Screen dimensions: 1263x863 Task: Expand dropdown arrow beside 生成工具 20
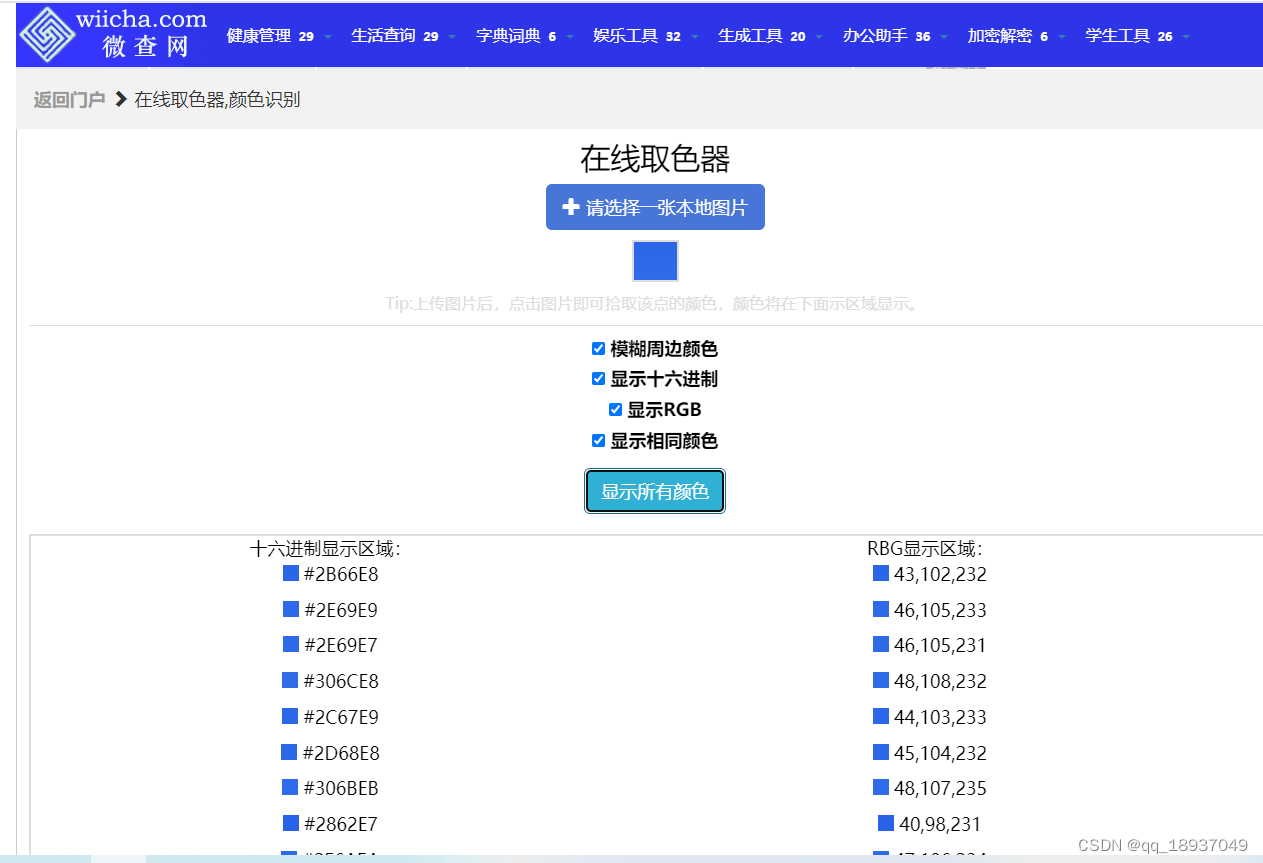[819, 37]
